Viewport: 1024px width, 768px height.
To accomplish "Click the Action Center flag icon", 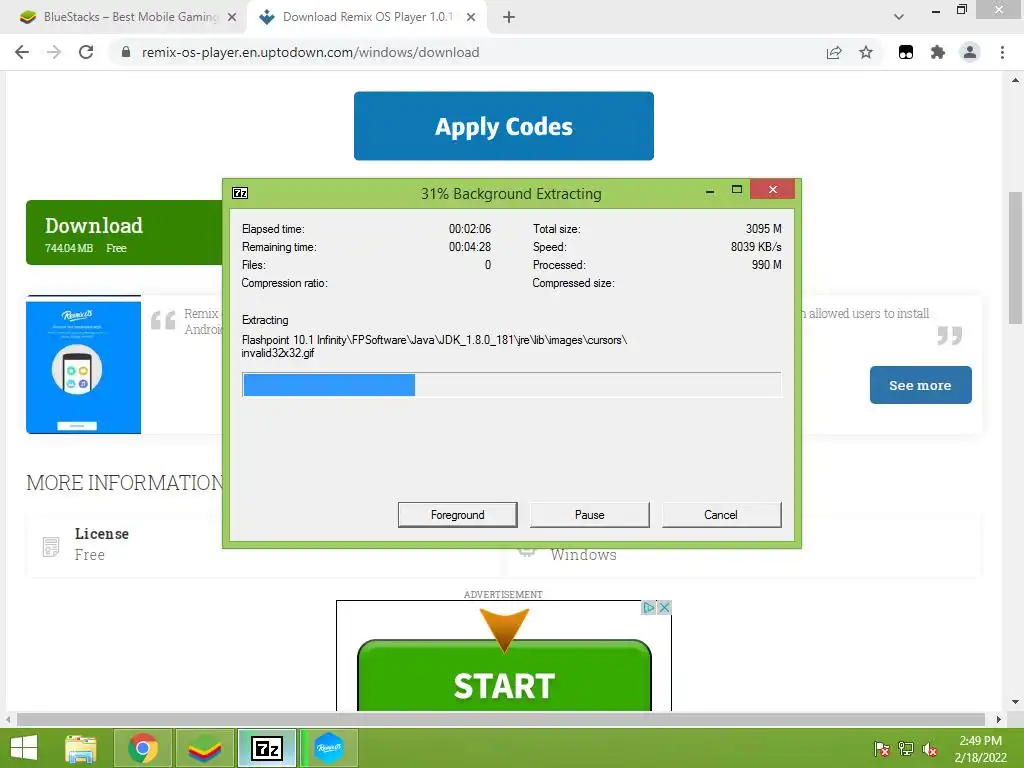I will (881, 748).
